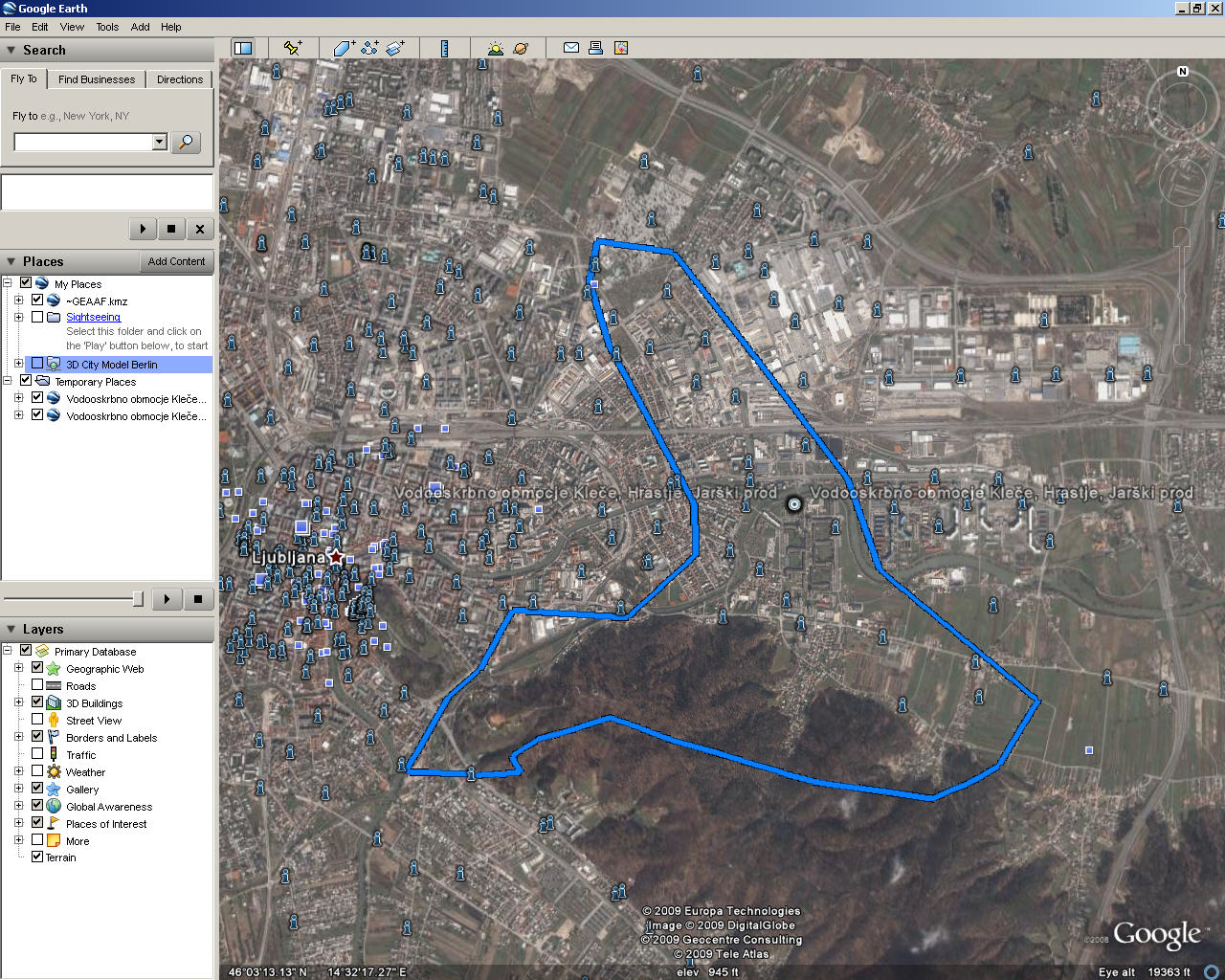
Task: Click the Add Placemark pushpin icon
Action: pos(293,48)
